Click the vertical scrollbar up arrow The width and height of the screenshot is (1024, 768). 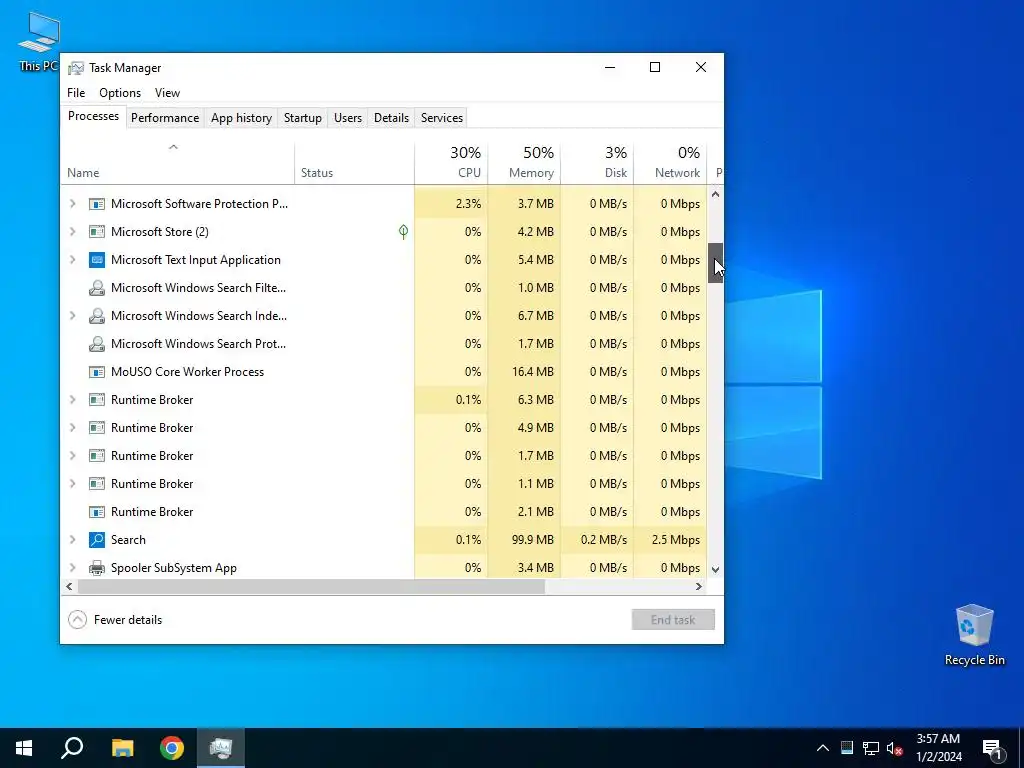pos(715,194)
